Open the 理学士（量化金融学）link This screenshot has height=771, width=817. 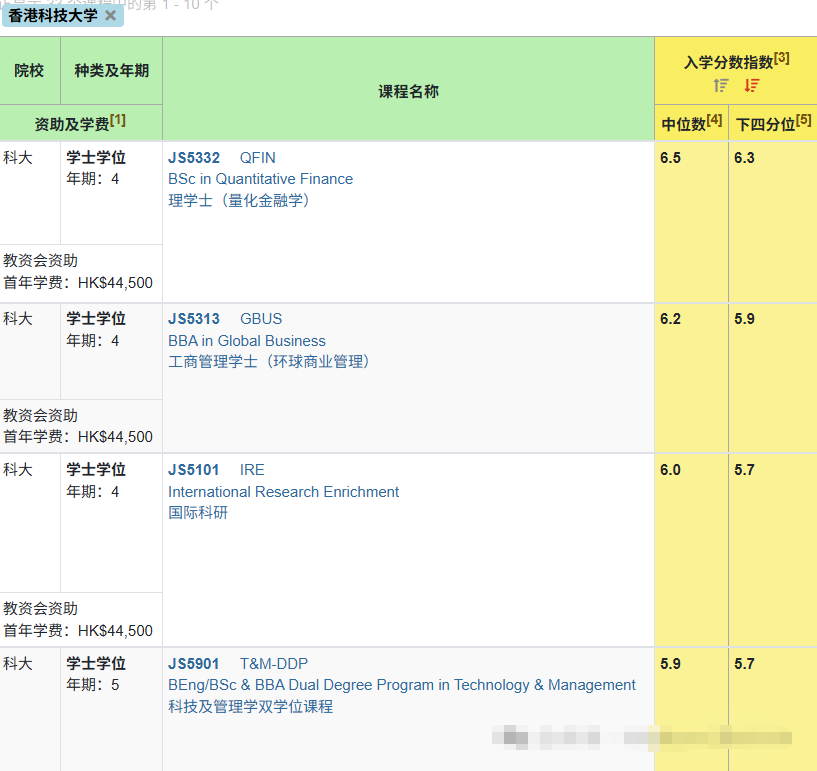click(239, 201)
